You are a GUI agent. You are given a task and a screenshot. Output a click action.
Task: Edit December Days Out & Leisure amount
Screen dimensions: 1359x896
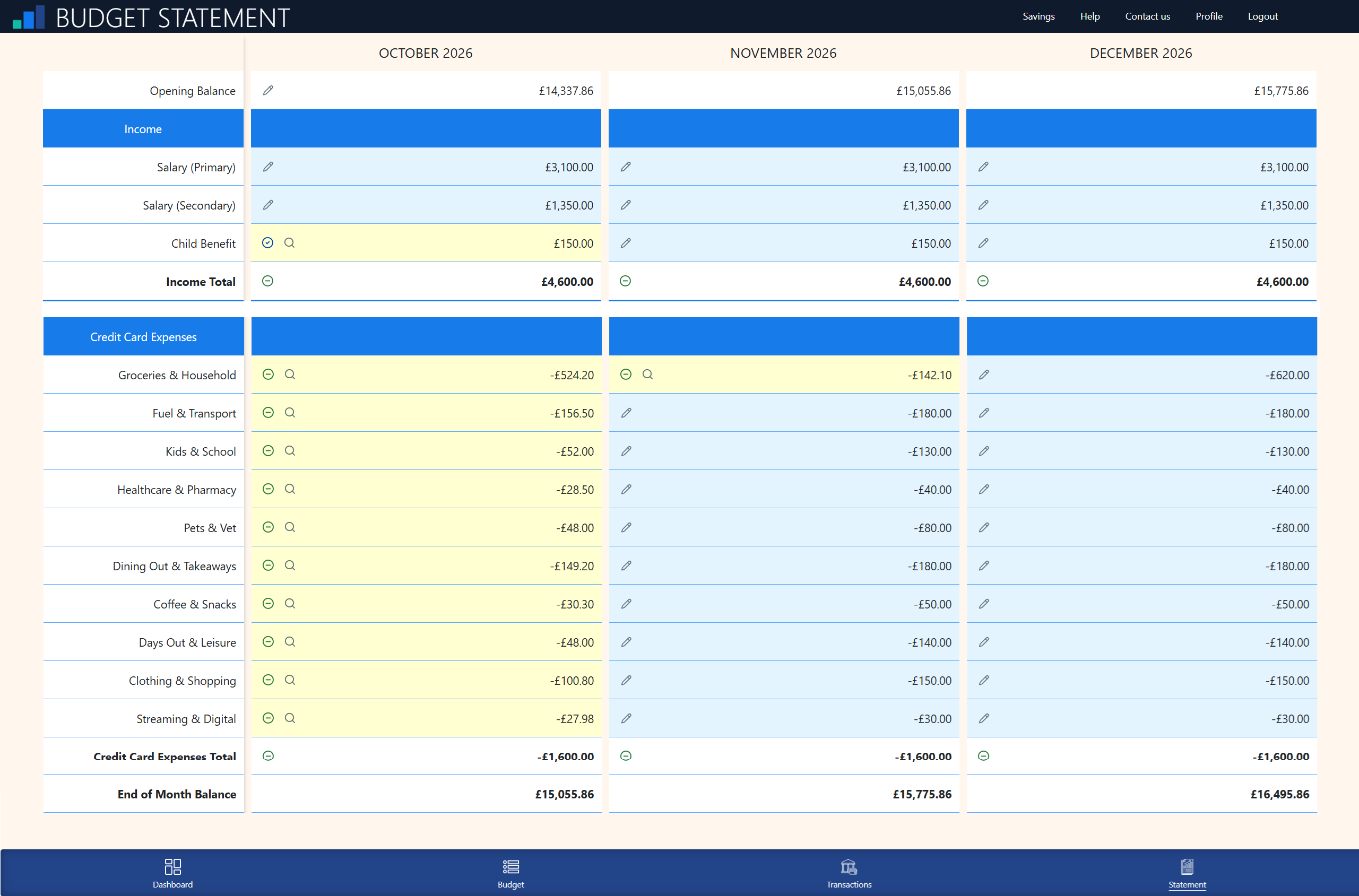[983, 642]
